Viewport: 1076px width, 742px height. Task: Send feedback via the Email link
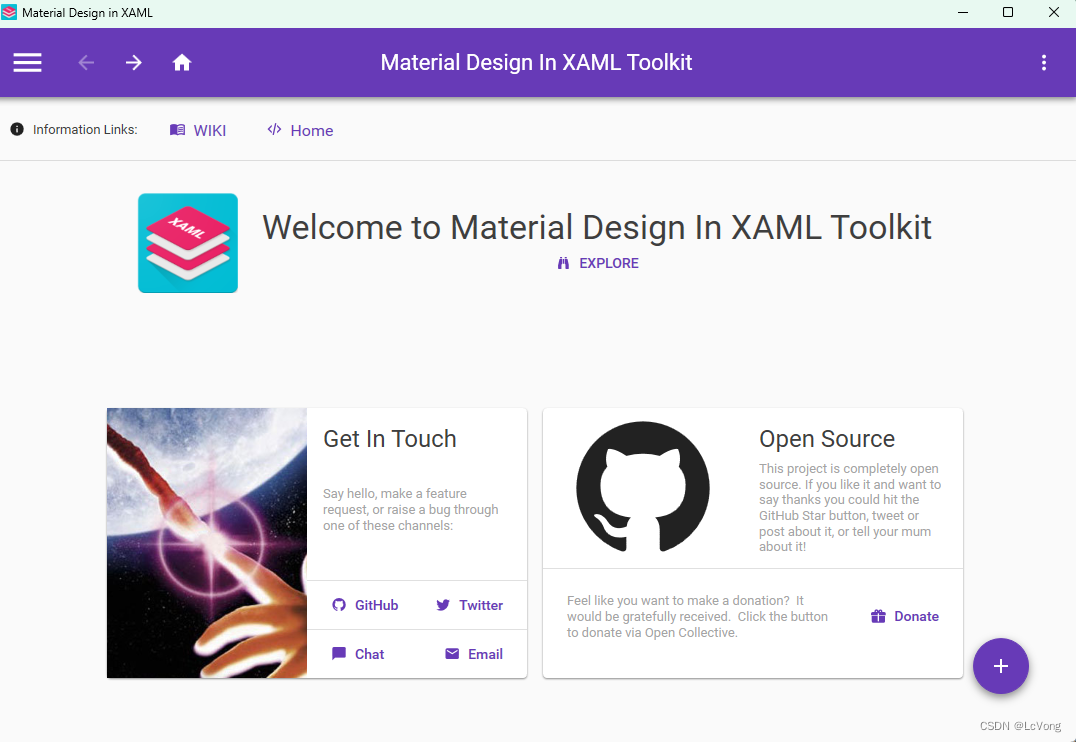pos(472,653)
